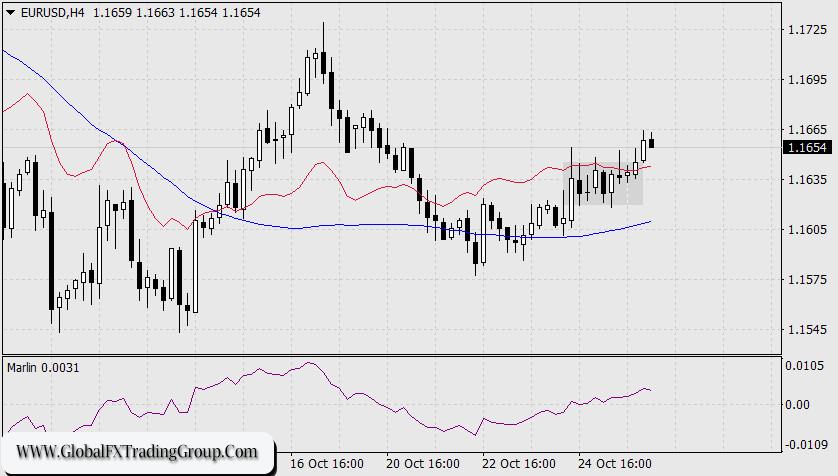
Task: Open the www.GlobalFXTradingGroup.com watermark link
Action: click(137, 452)
